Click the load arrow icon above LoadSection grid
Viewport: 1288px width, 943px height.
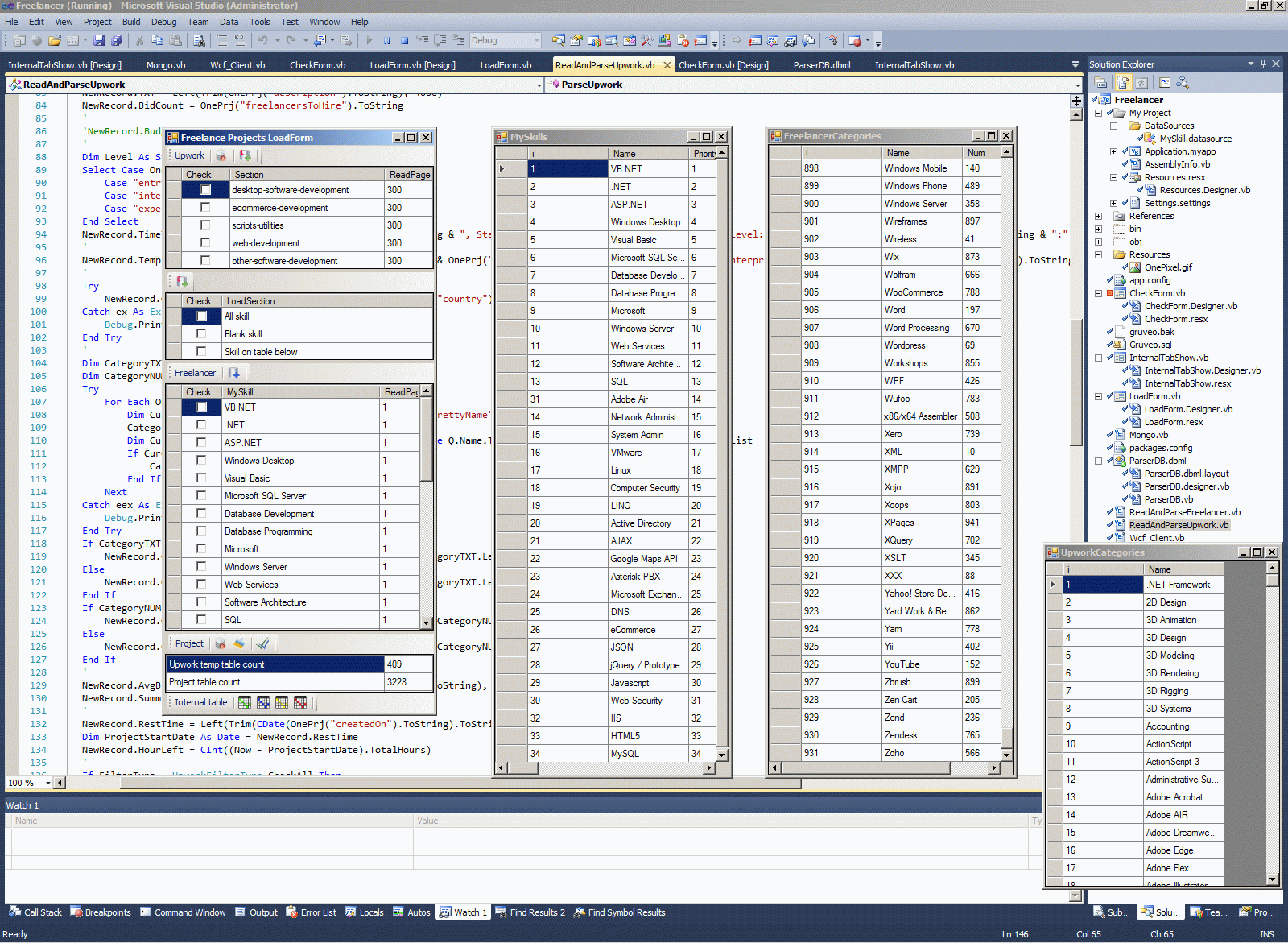[182, 282]
